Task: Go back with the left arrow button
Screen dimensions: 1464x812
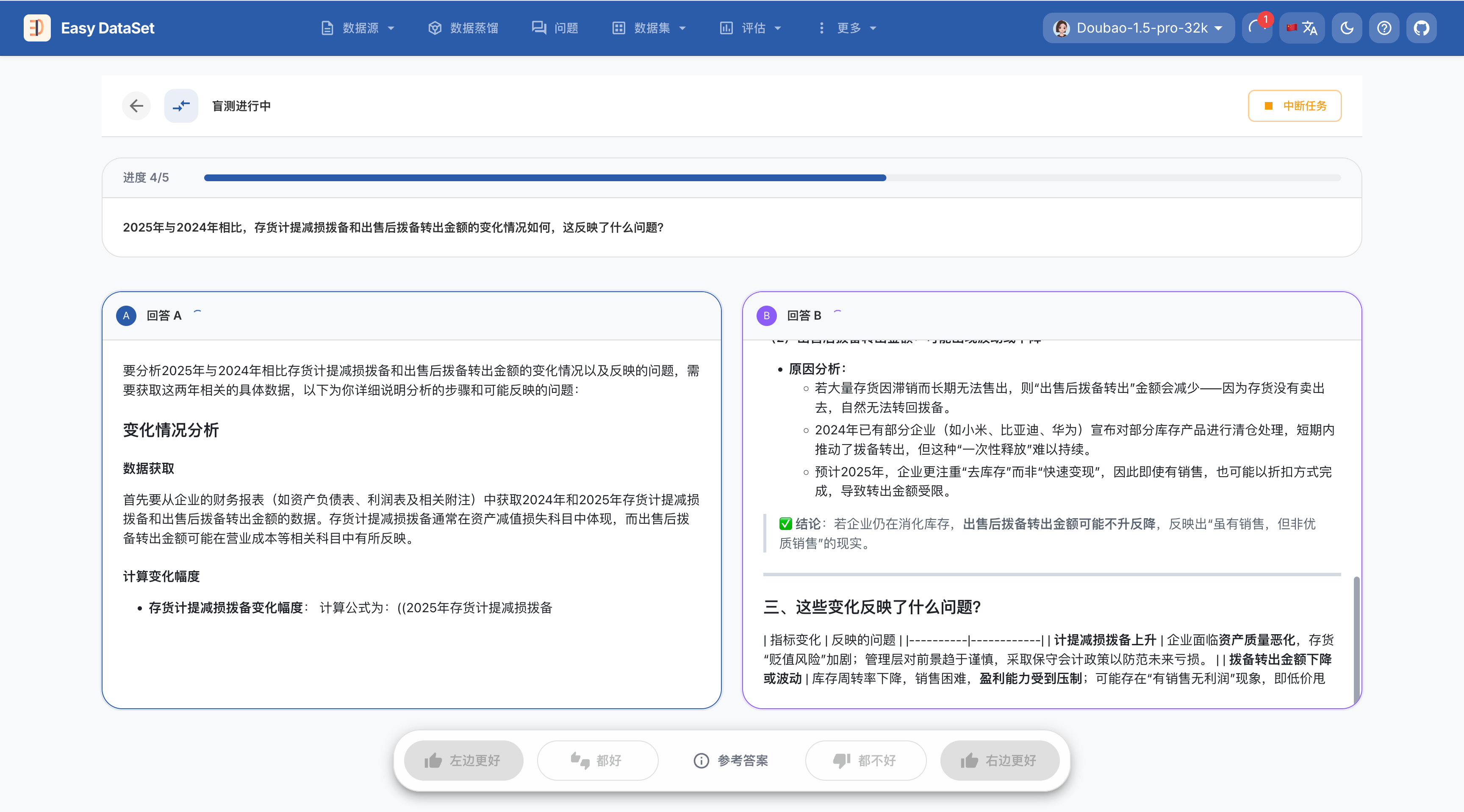Action: [x=136, y=105]
